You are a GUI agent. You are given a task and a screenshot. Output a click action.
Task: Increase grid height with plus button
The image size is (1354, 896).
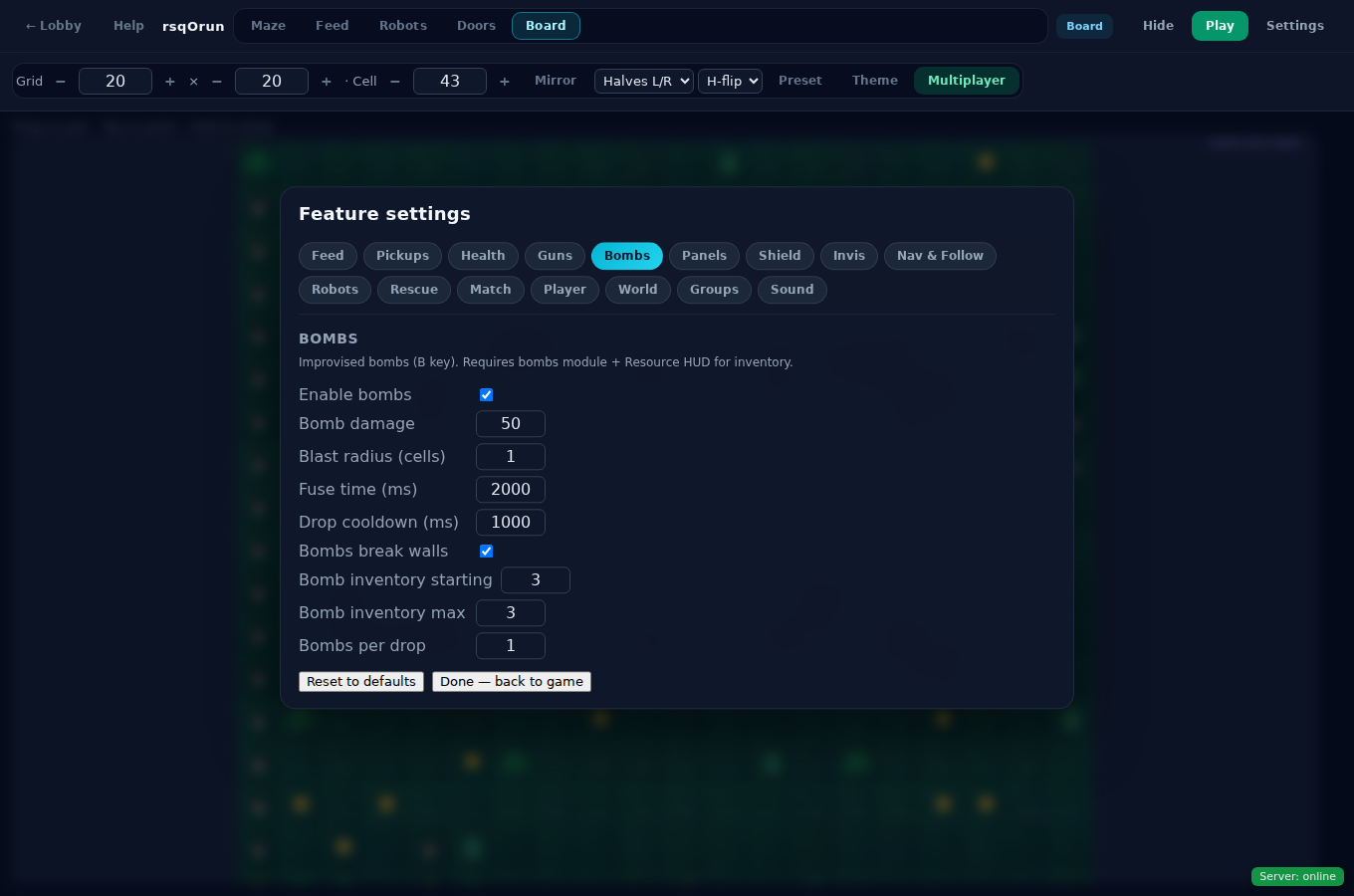(327, 82)
